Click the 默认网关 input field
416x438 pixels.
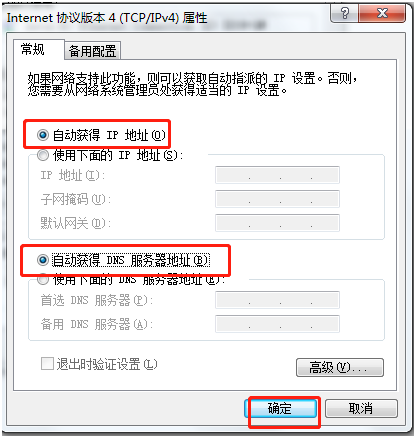[277, 223]
